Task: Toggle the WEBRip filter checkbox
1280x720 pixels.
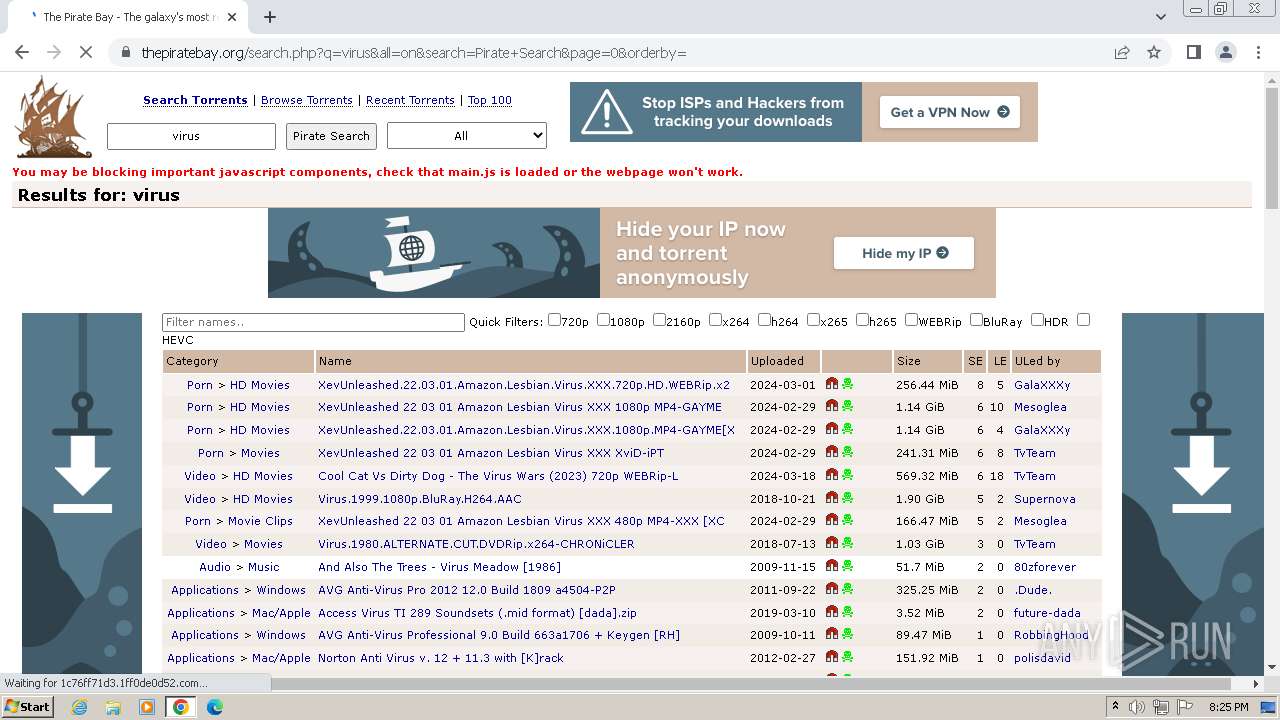Action: pyautogui.click(x=911, y=320)
